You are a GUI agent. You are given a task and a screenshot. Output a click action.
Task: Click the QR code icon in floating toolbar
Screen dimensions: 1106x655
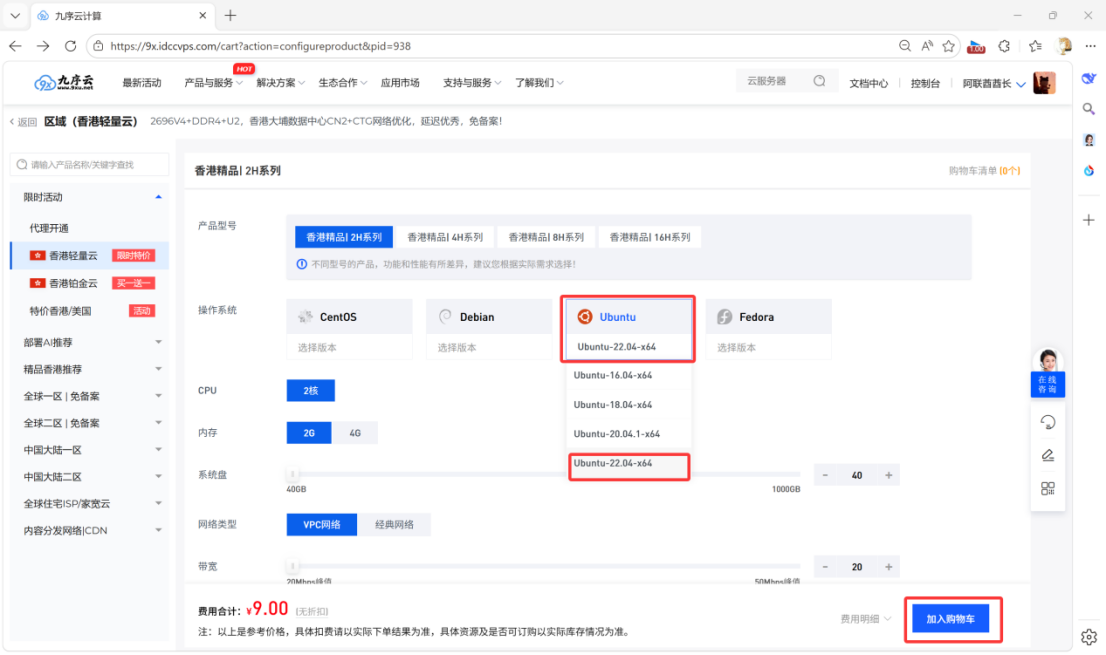click(1047, 488)
